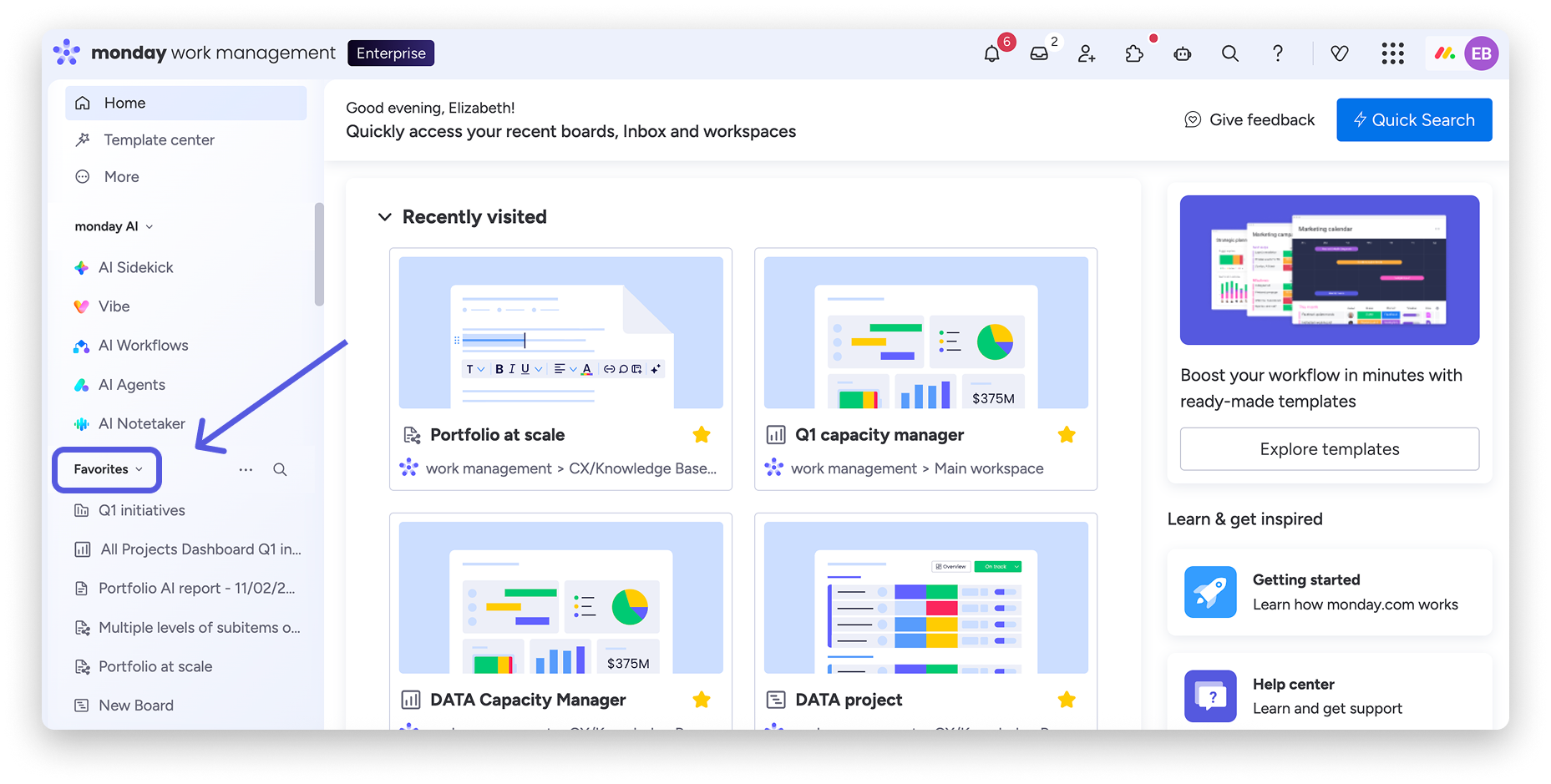Image resolution: width=1551 pixels, height=784 pixels.
Task: Open Portfolio at scale card thumbnail
Action: click(x=560, y=332)
